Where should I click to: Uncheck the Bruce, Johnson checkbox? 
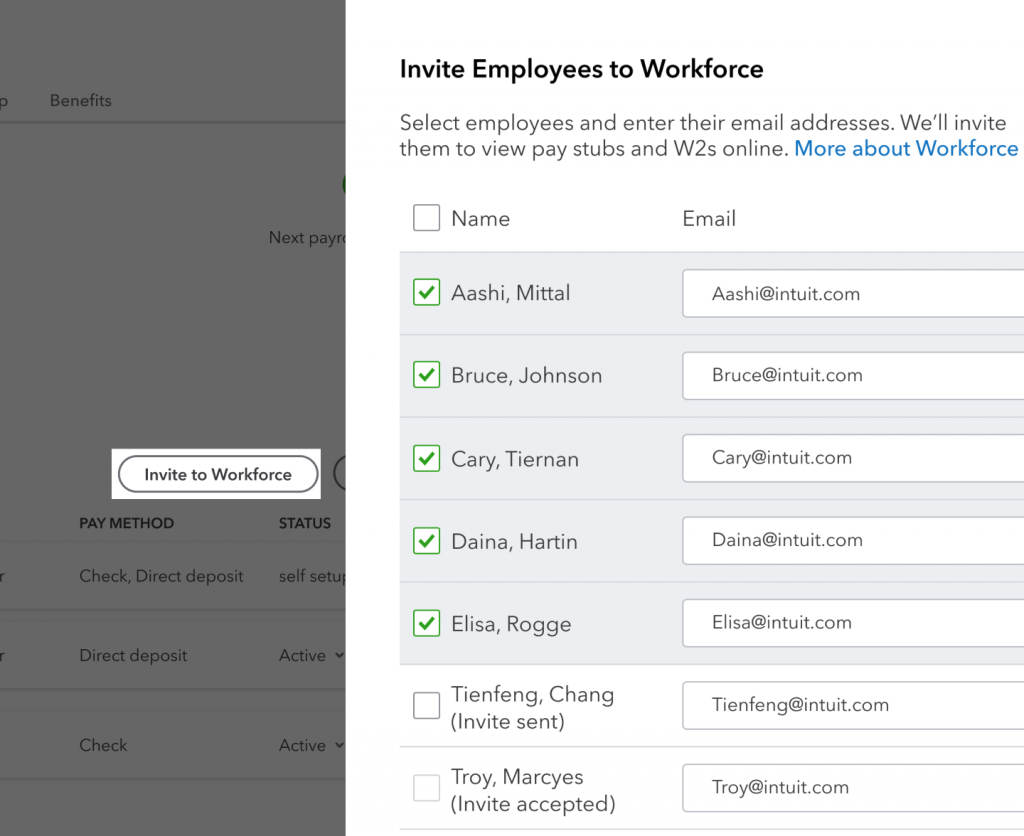coord(426,375)
